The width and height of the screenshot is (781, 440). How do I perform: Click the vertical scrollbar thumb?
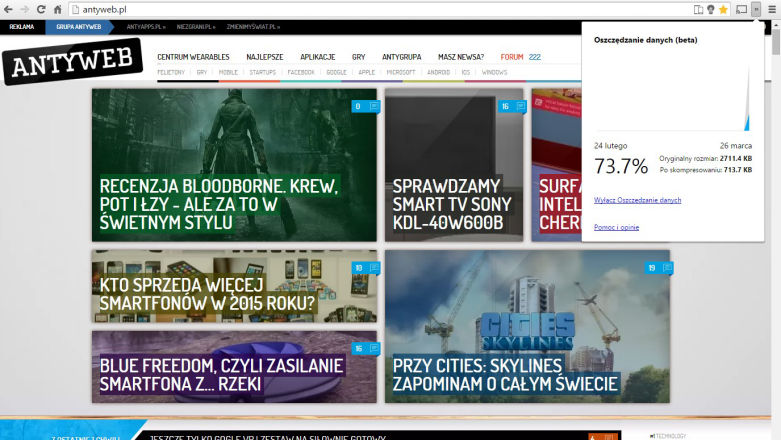[776, 43]
